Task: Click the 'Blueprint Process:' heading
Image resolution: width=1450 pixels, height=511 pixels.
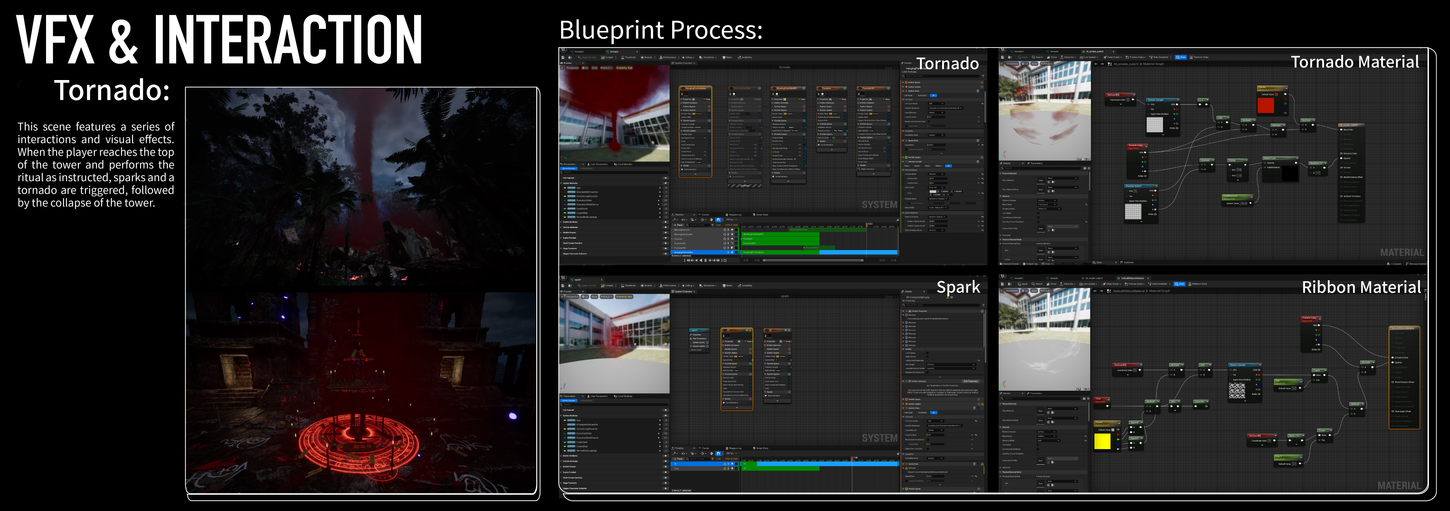Action: pyautogui.click(x=661, y=29)
